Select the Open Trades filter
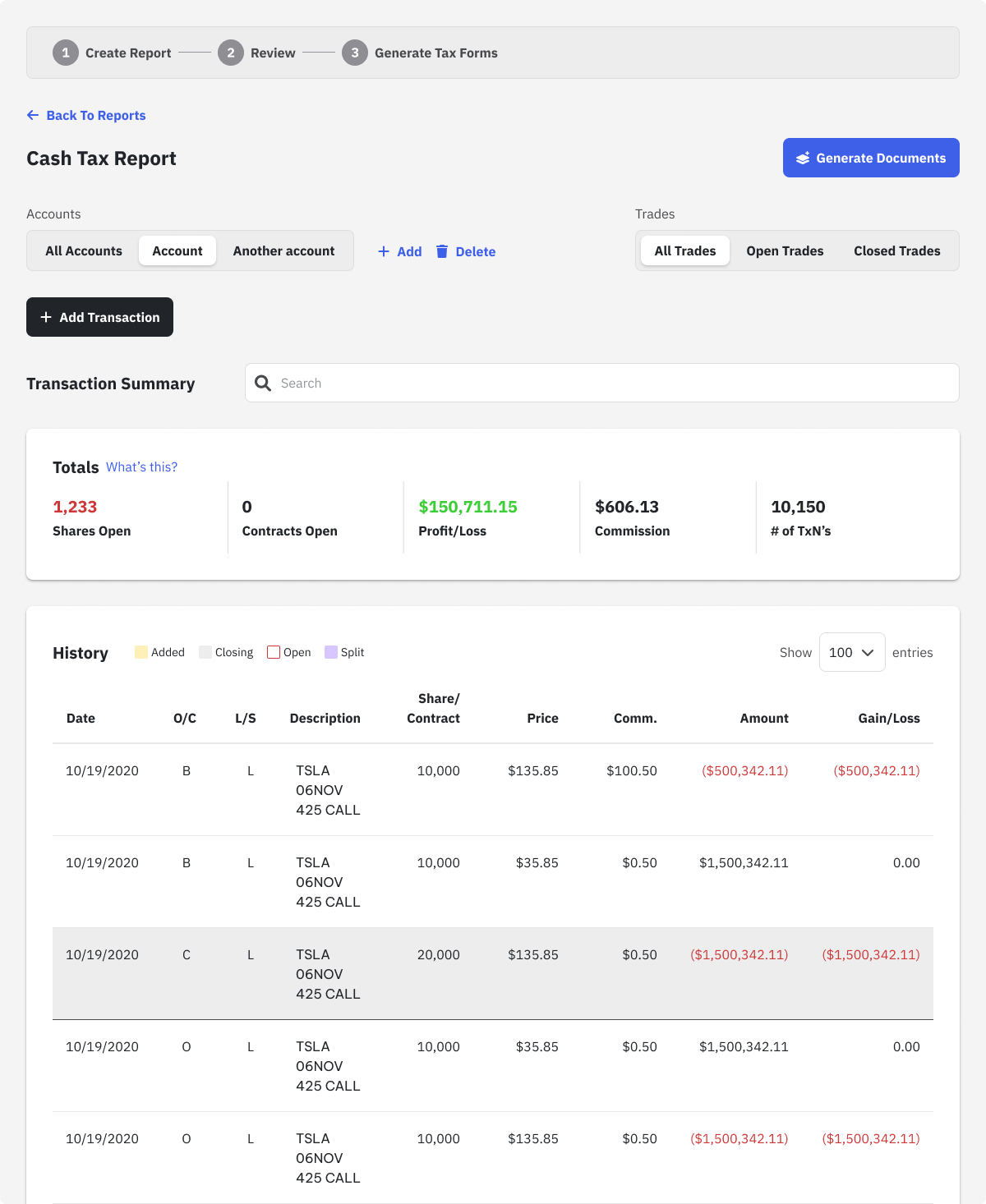 tap(785, 250)
